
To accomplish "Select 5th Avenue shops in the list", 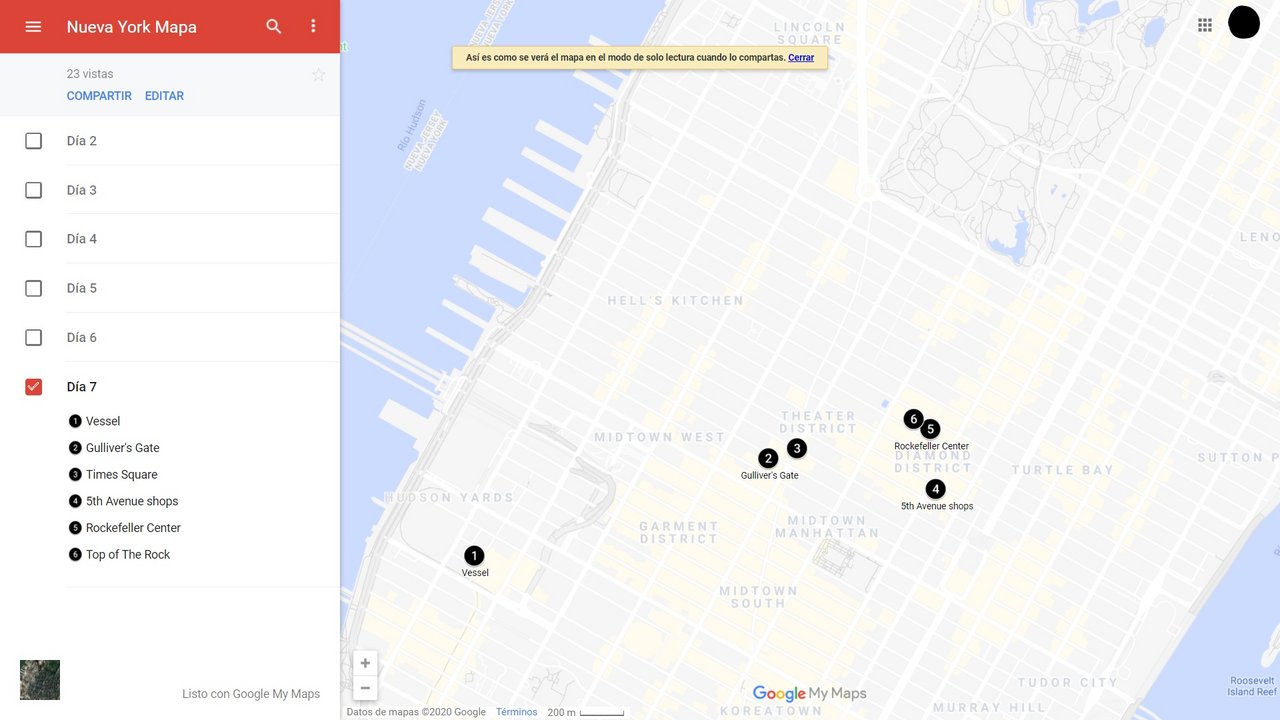I will (x=132, y=501).
